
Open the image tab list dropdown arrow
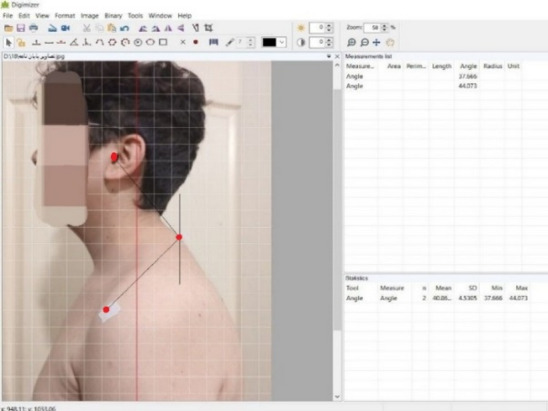coord(329,56)
